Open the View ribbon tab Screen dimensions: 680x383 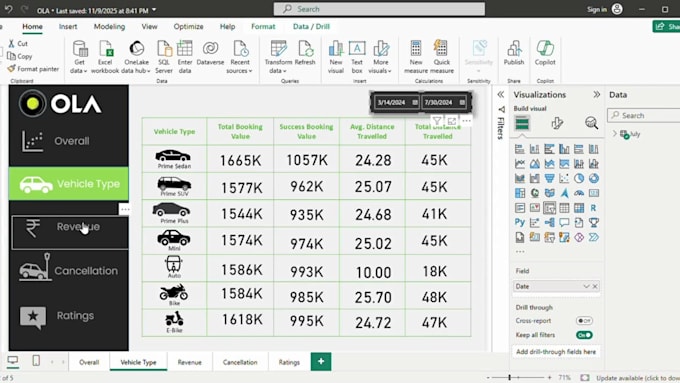coord(149,26)
